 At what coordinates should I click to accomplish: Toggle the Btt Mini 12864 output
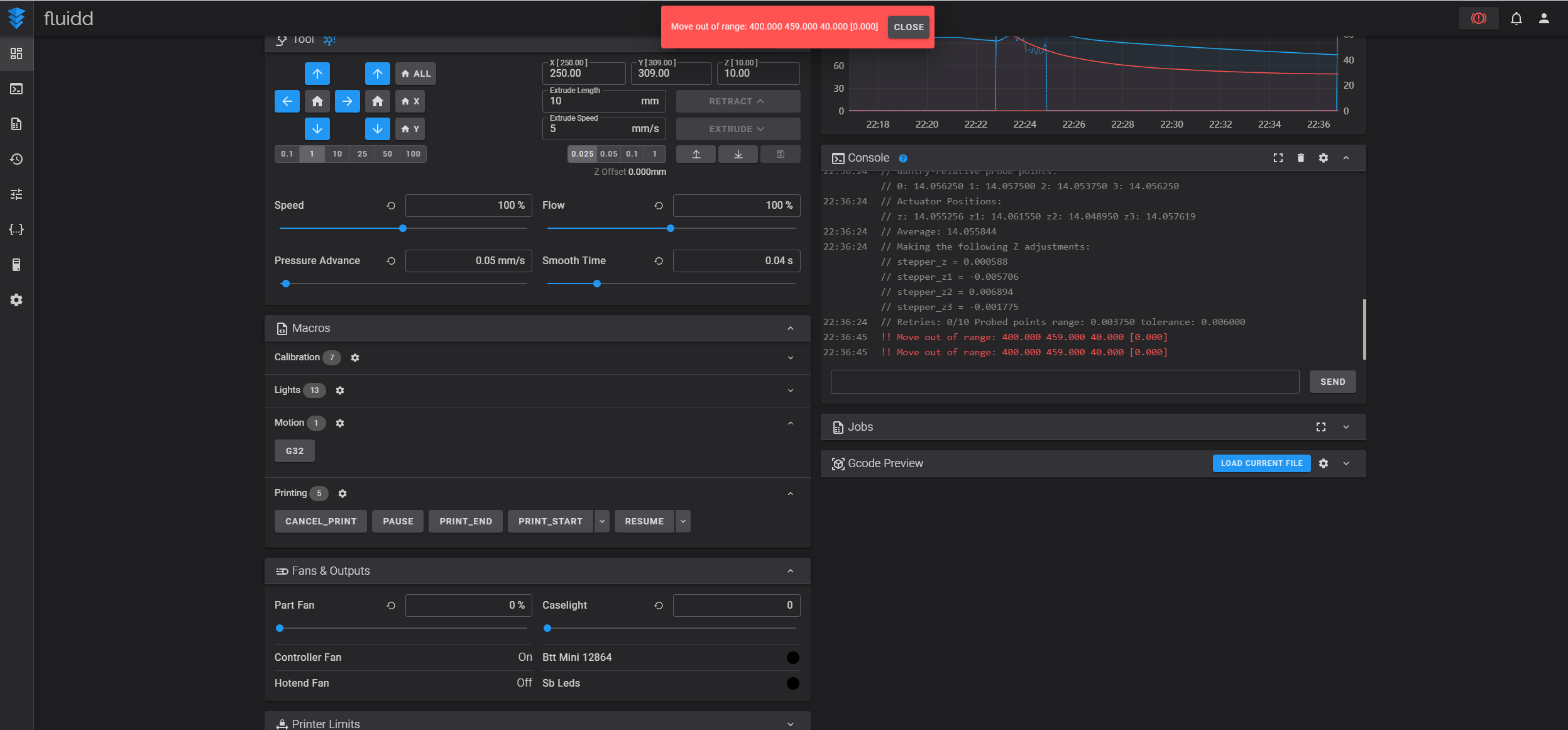click(x=793, y=658)
